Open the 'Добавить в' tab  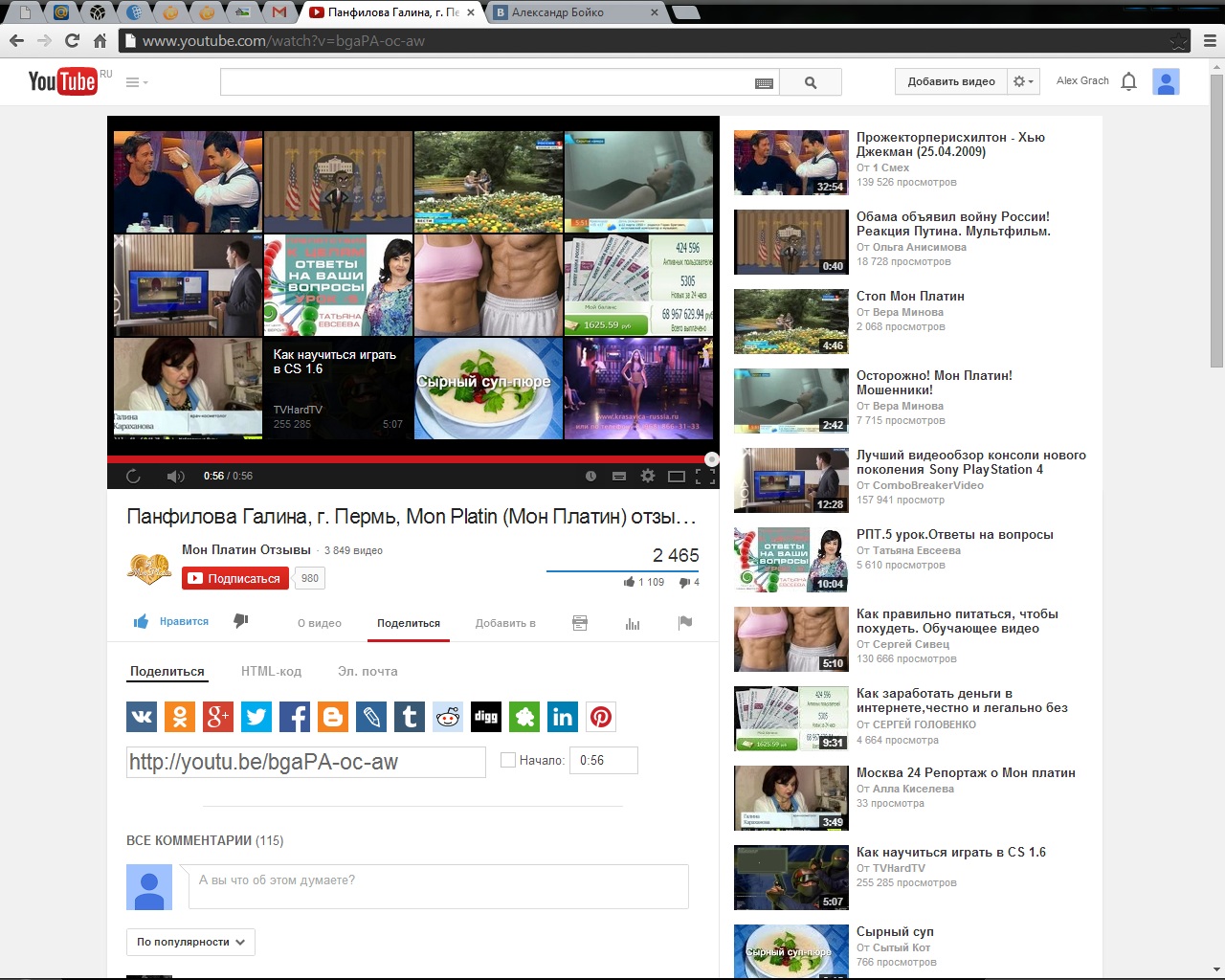[x=505, y=623]
